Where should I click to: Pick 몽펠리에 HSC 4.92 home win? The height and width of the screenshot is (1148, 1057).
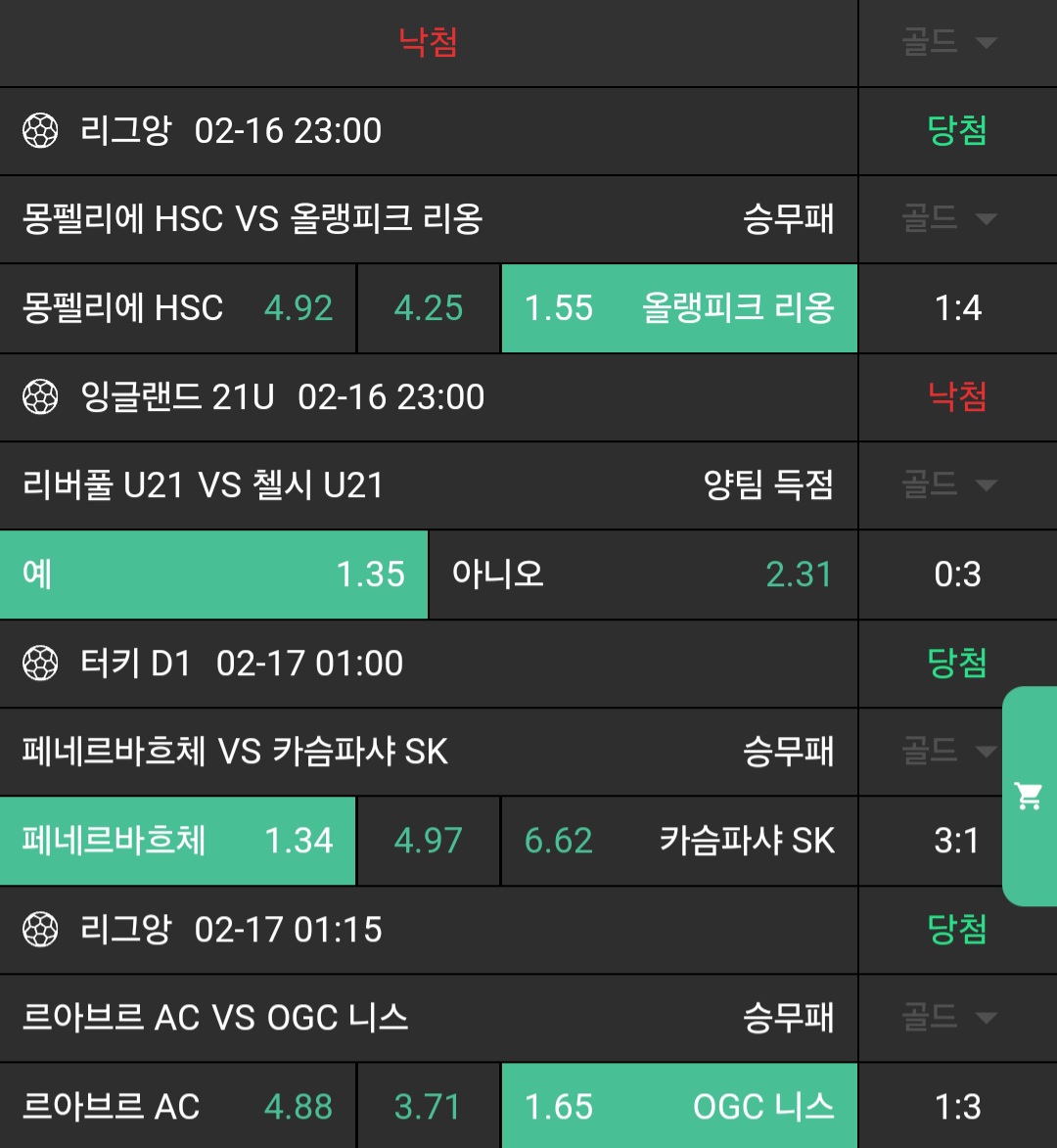[177, 308]
